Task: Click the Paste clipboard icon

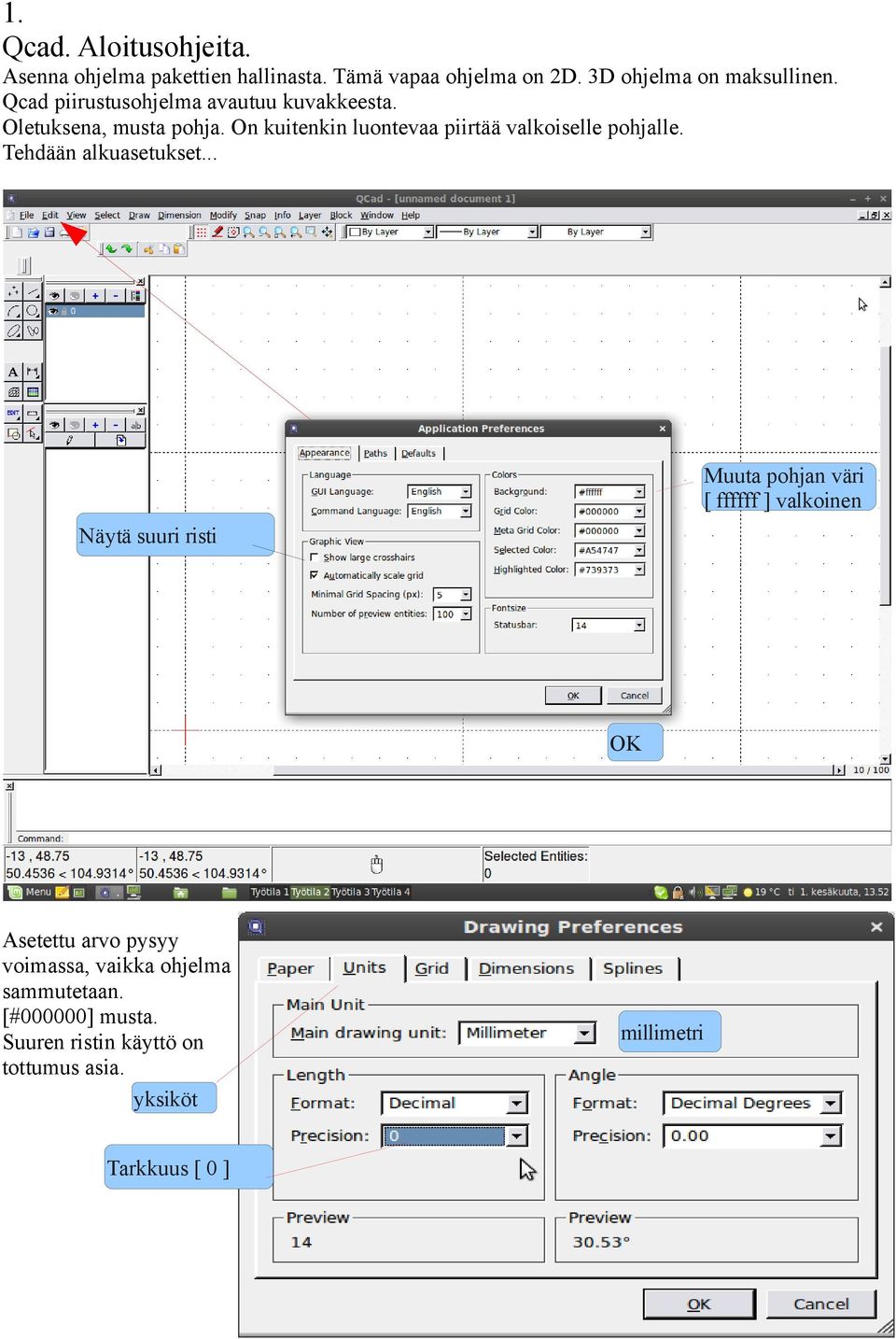Action: (179, 249)
